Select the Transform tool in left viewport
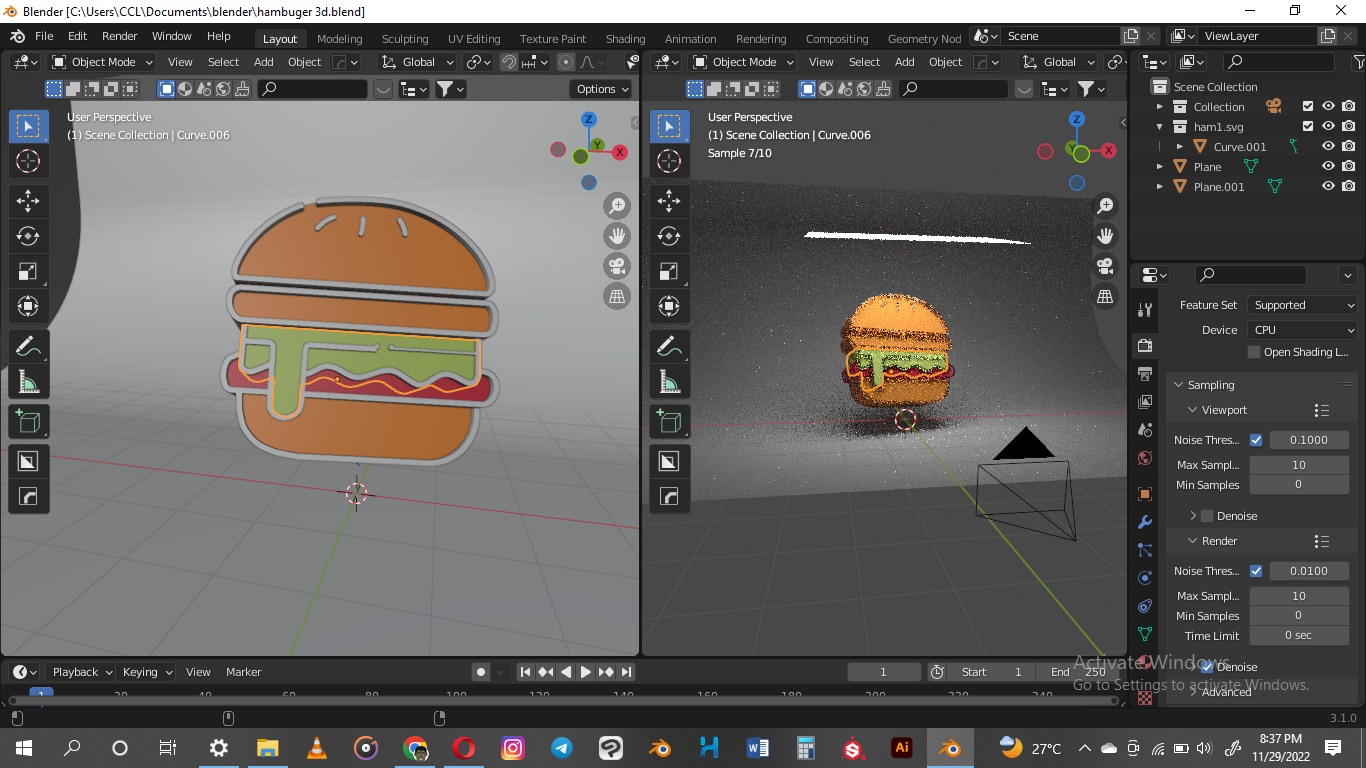Viewport: 1366px width, 768px height. point(28,306)
